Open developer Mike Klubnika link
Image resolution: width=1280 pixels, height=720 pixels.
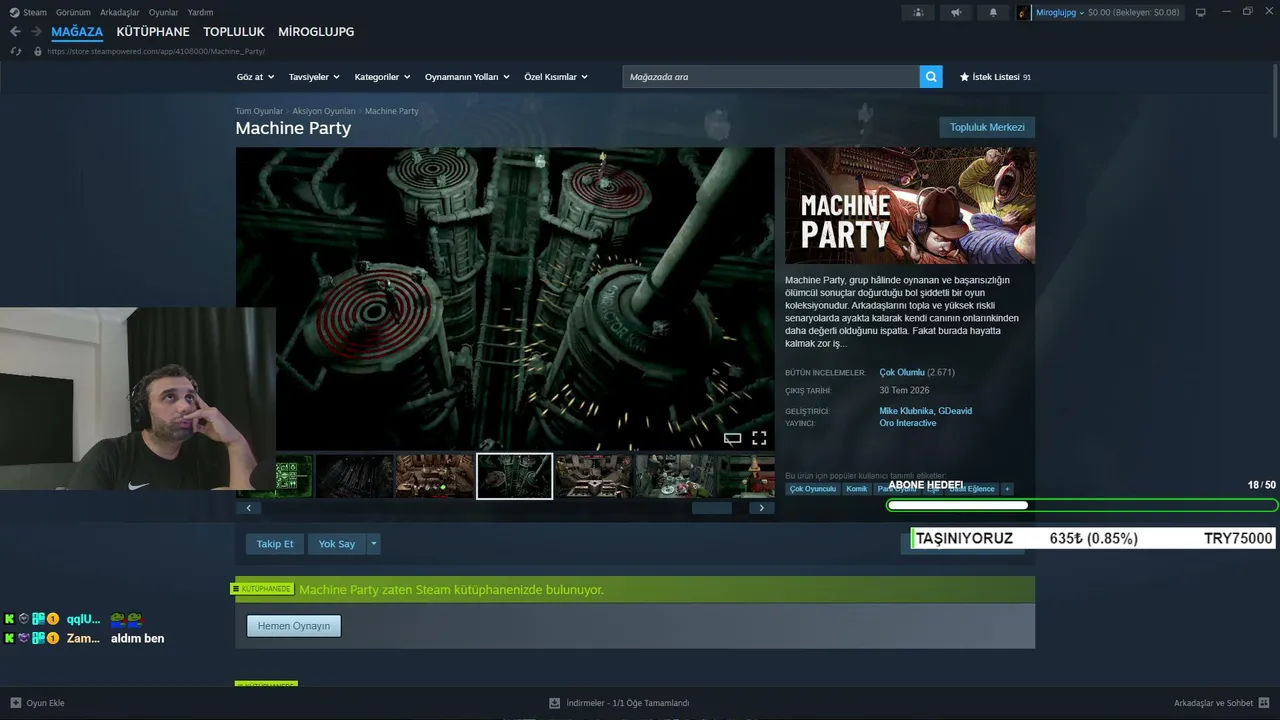[x=906, y=411]
